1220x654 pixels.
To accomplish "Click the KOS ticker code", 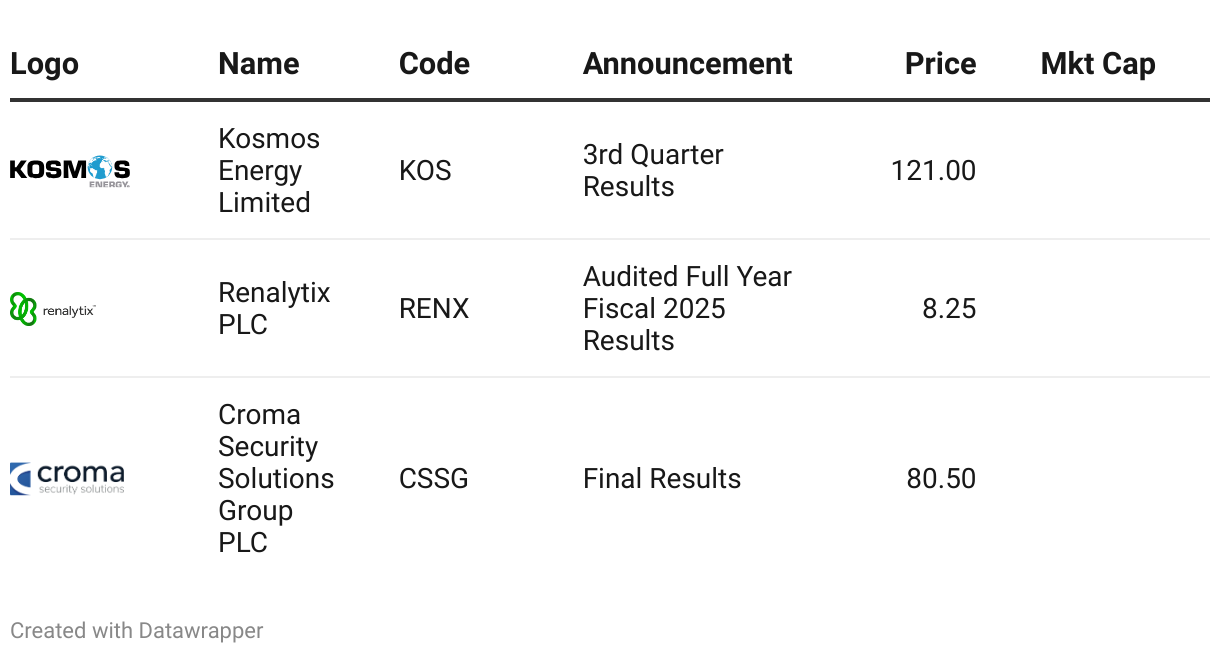I will (425, 171).
